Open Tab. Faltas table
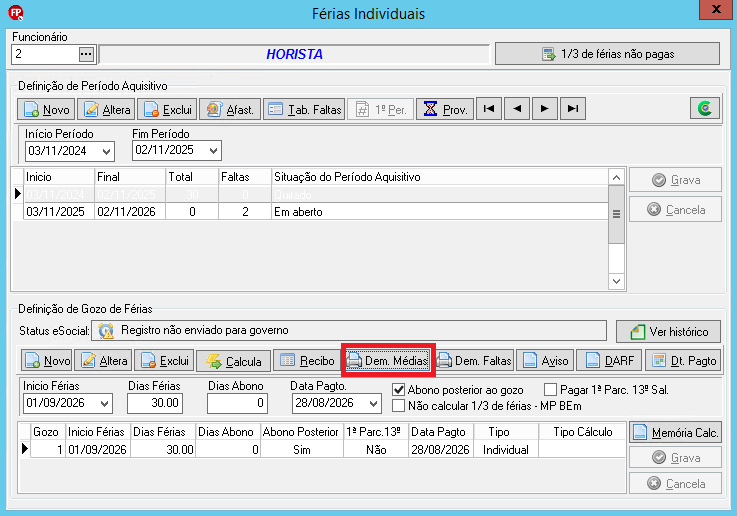Image resolution: width=737 pixels, height=516 pixels. [x=304, y=109]
